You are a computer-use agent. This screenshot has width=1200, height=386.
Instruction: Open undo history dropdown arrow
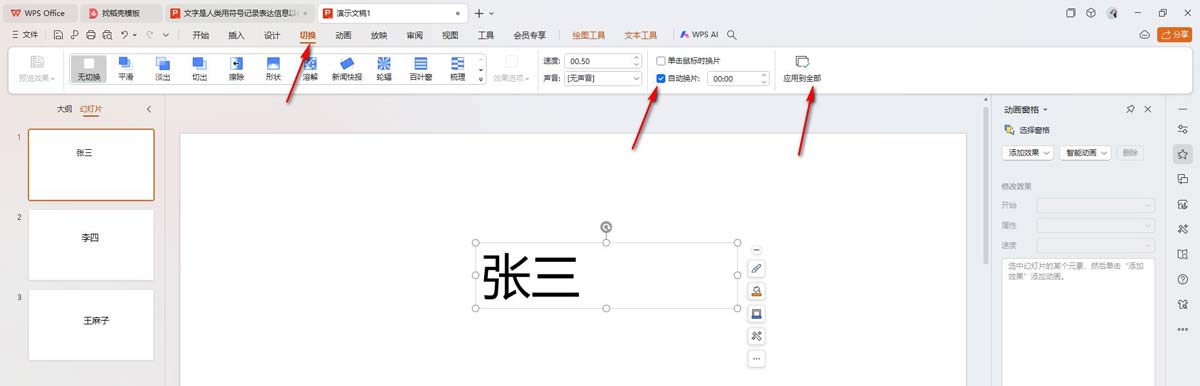(x=136, y=34)
